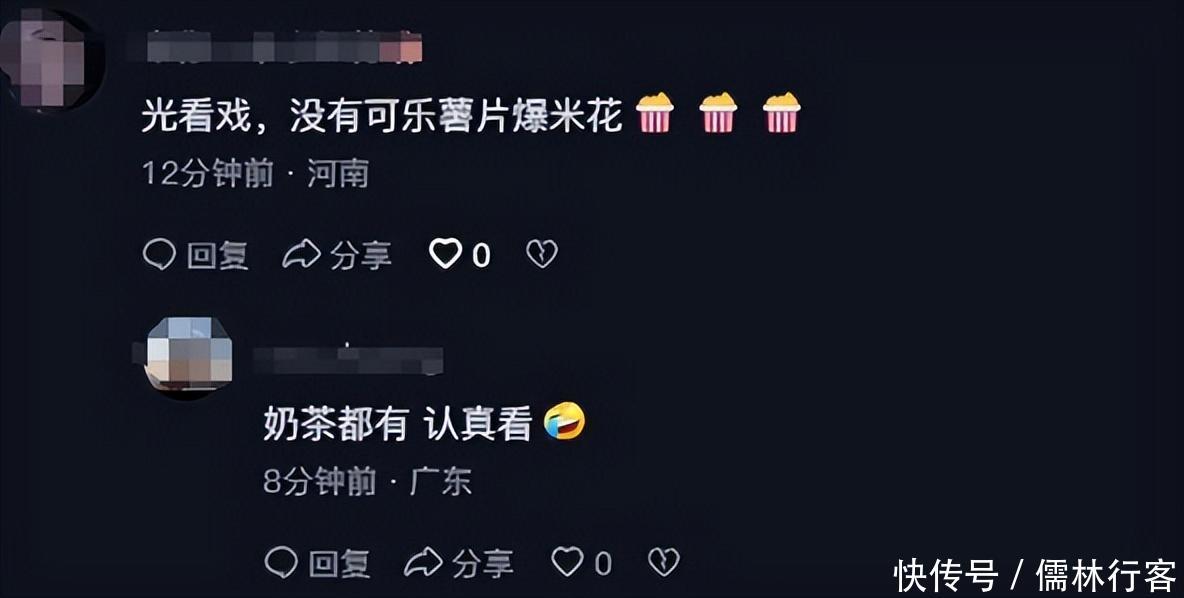
Task: Click the blurred username of the first commenter
Action: [x=284, y=47]
